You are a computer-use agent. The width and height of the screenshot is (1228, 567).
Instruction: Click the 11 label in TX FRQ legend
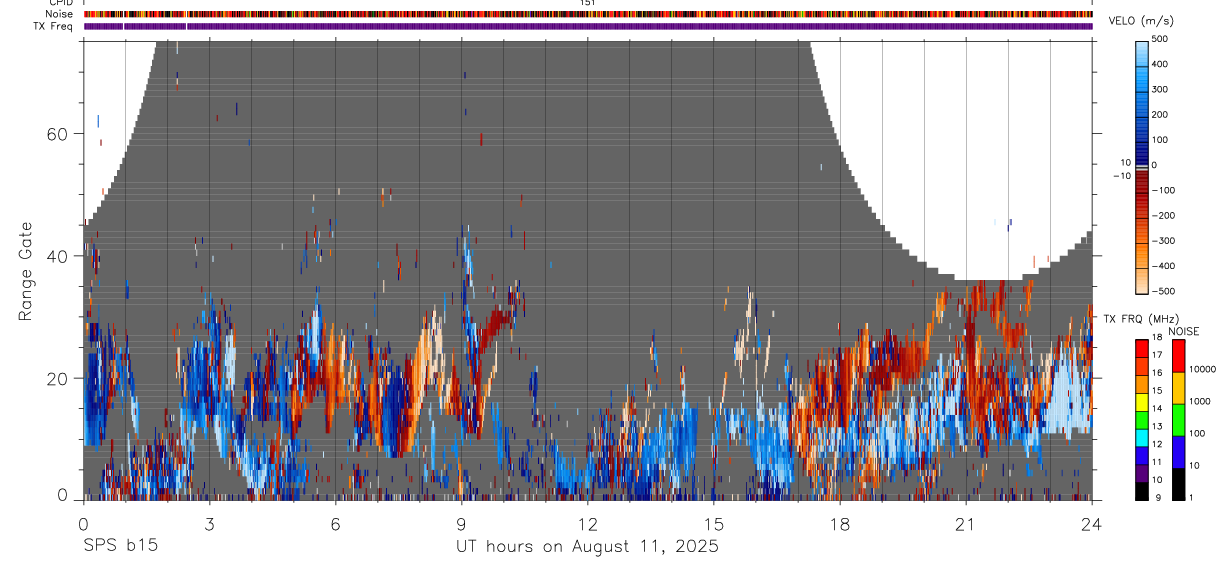click(1158, 463)
